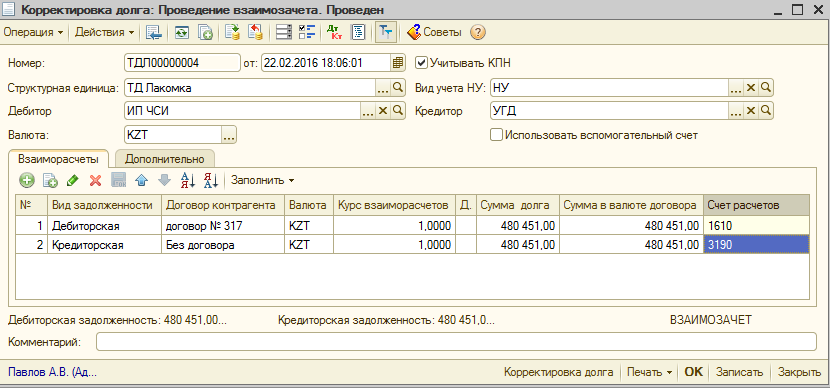Copy the table row with copy icon
Image resolution: width=830 pixels, height=389 pixels.
coord(50,180)
